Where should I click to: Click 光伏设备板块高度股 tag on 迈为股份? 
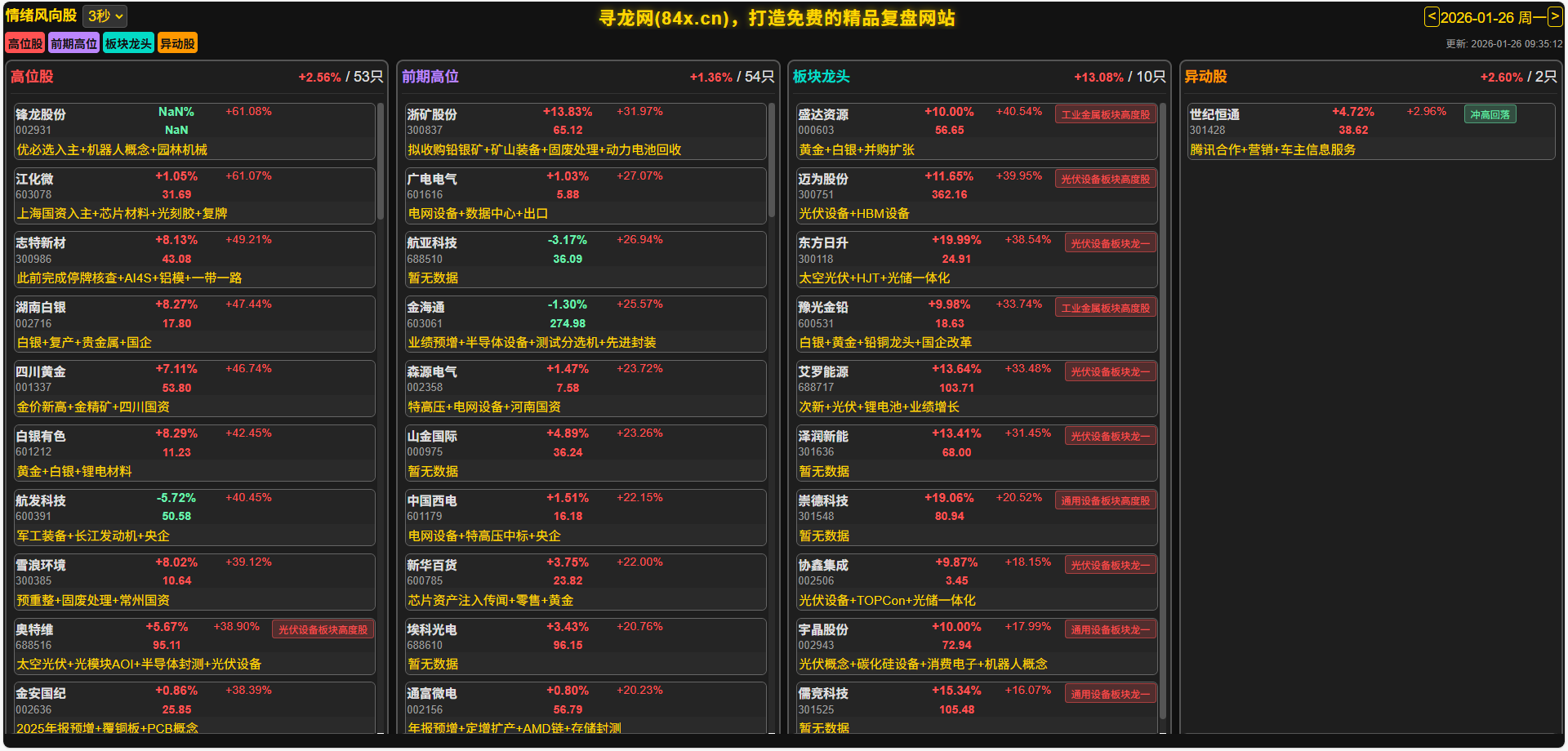pos(1105,180)
